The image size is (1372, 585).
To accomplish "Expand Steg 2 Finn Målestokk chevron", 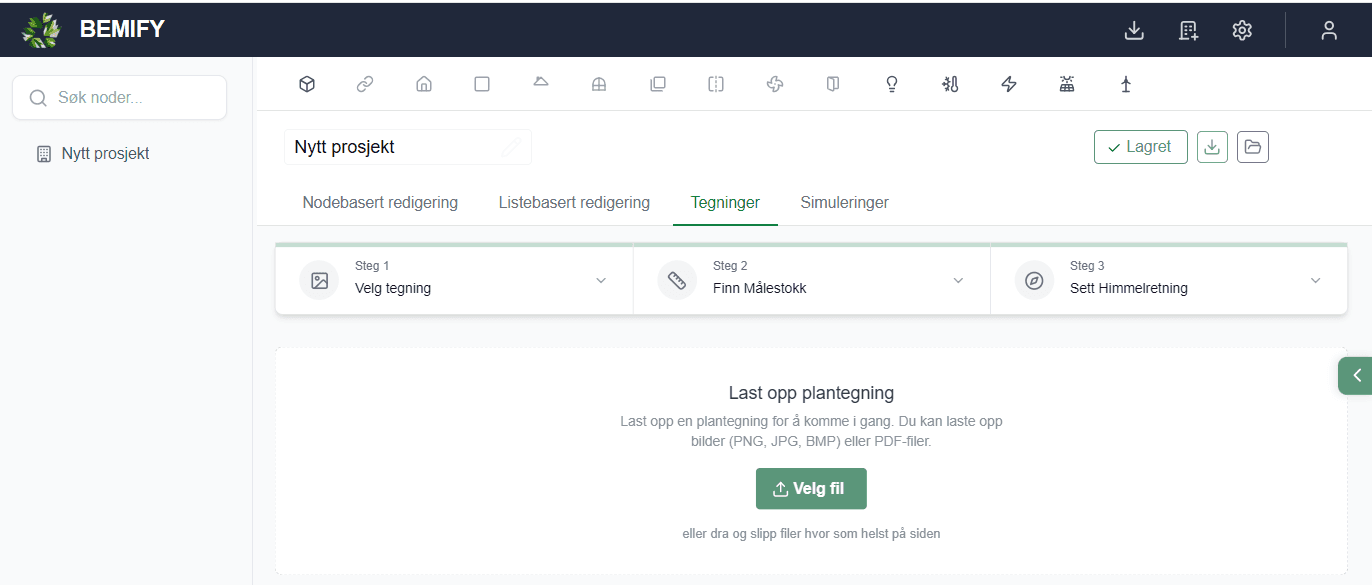I will point(958,280).
